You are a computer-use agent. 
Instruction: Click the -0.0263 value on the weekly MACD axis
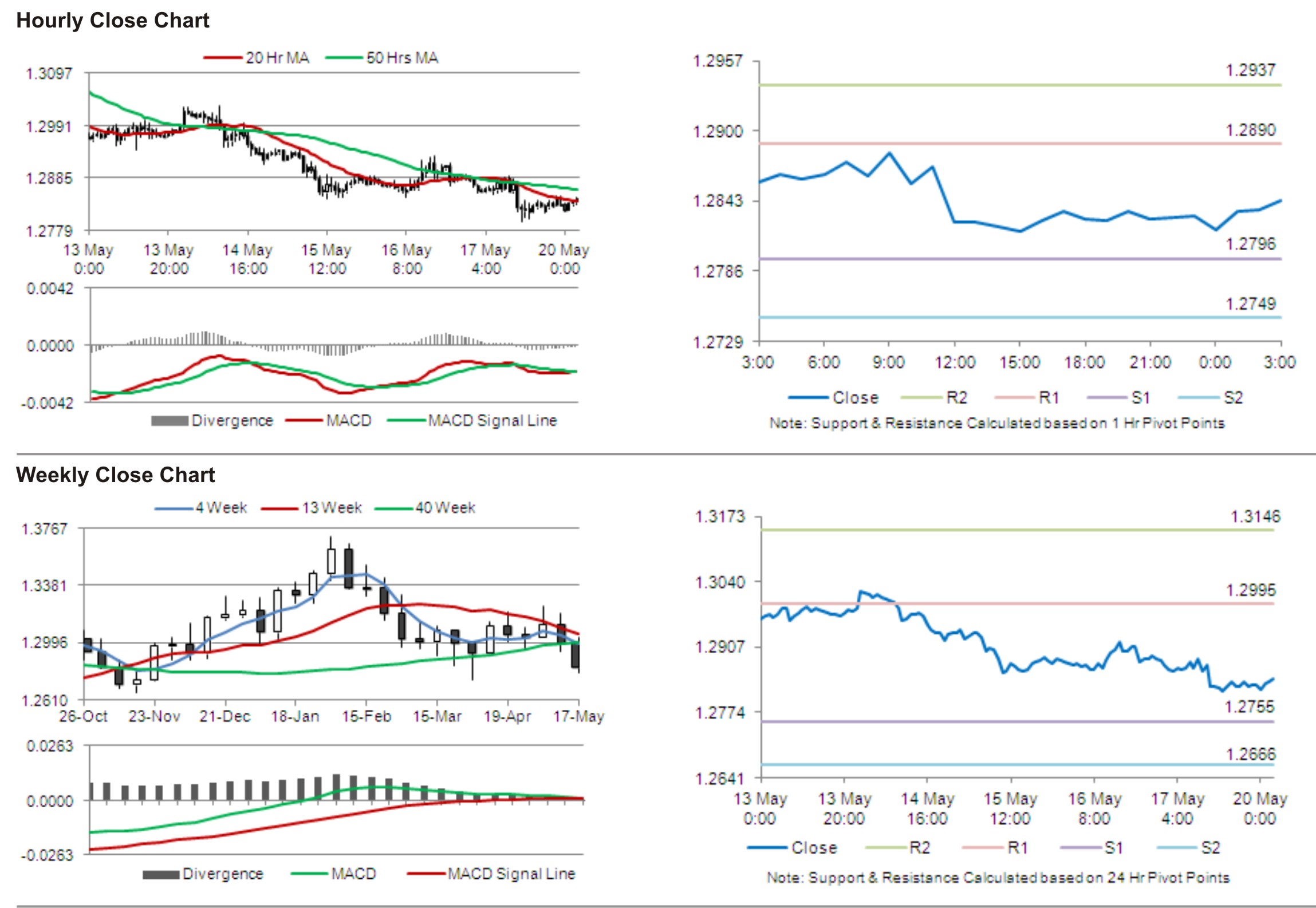[x=48, y=855]
